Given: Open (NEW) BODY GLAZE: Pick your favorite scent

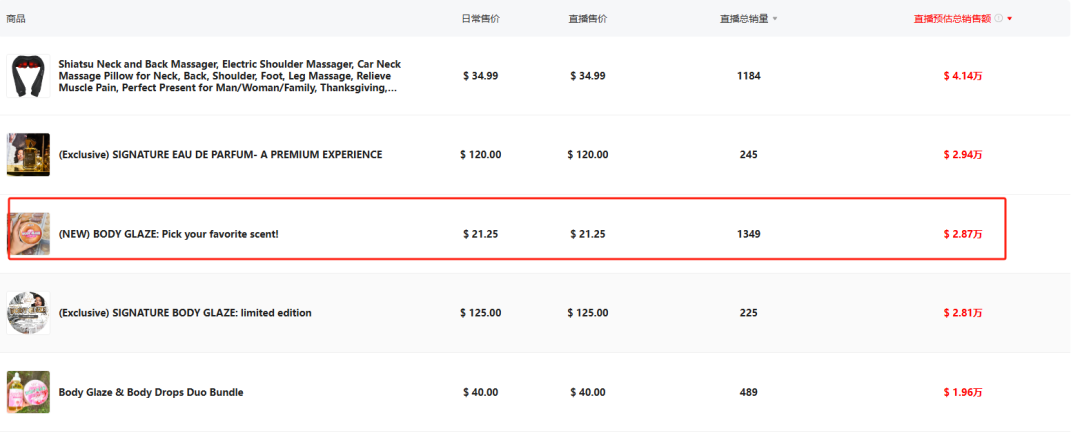Looking at the screenshot, I should click(169, 234).
